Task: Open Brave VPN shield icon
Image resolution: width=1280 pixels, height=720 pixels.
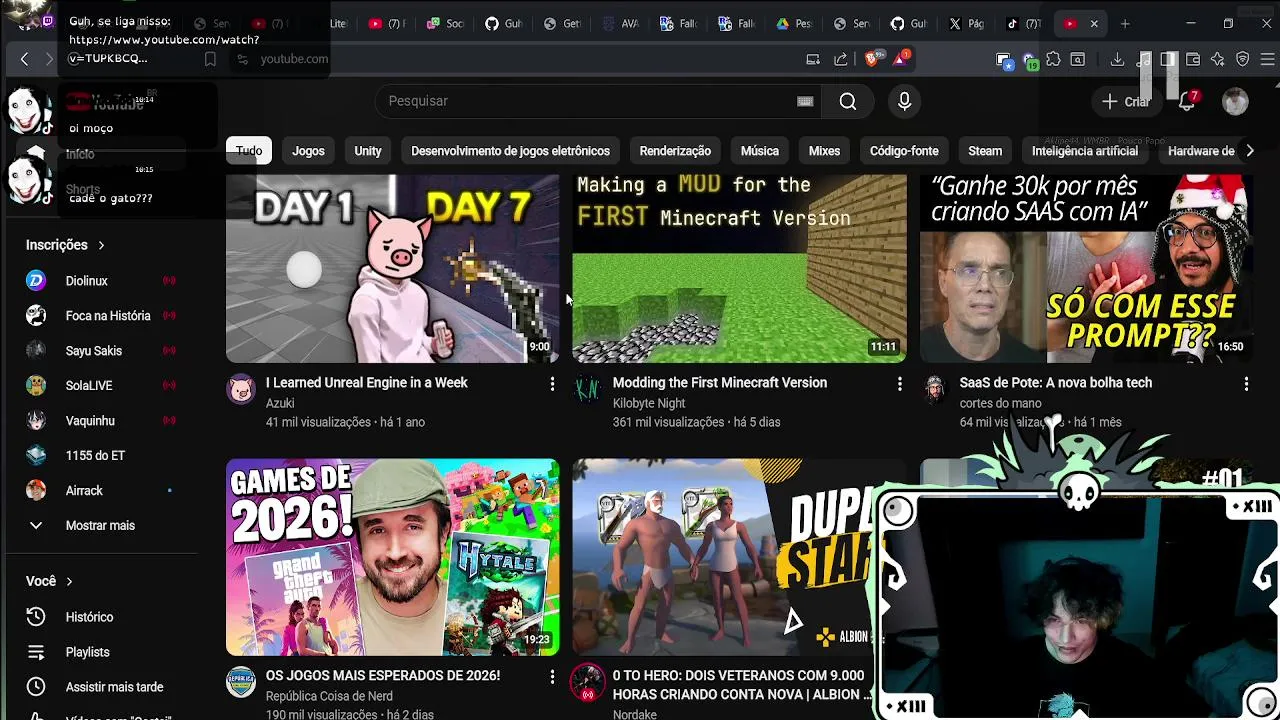Action: coord(1242,59)
